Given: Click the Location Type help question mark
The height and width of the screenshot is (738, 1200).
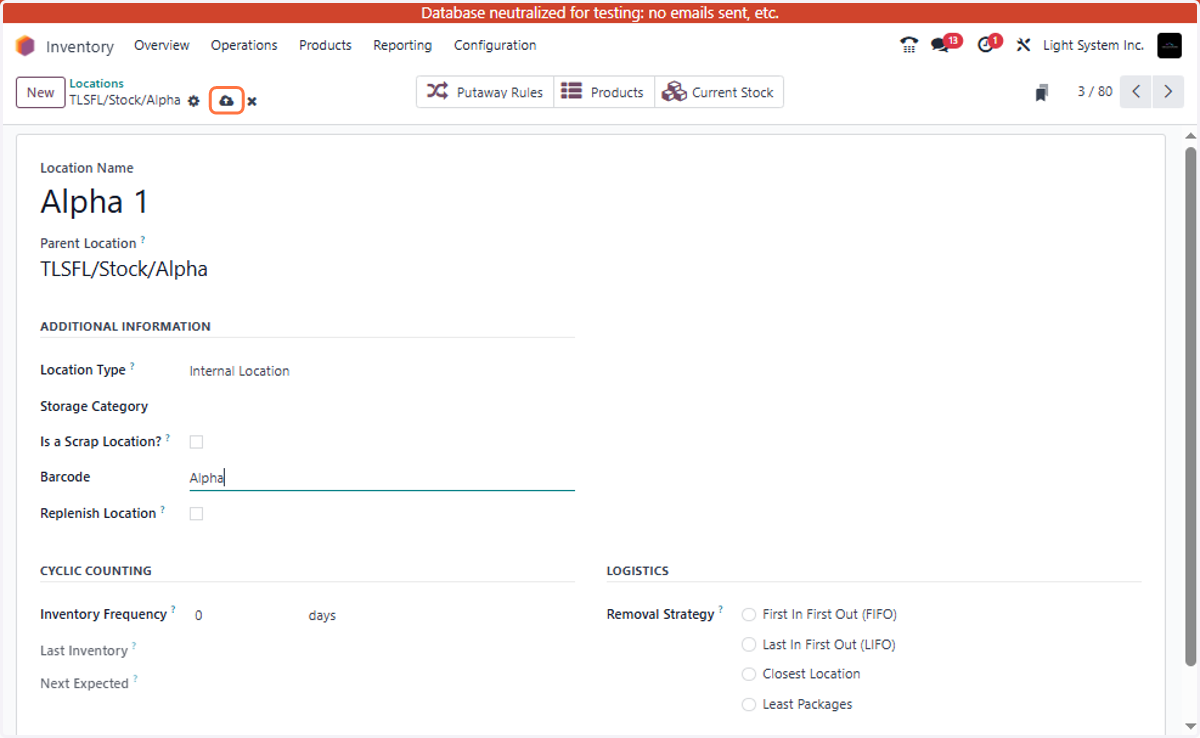Looking at the screenshot, I should pos(132,366).
